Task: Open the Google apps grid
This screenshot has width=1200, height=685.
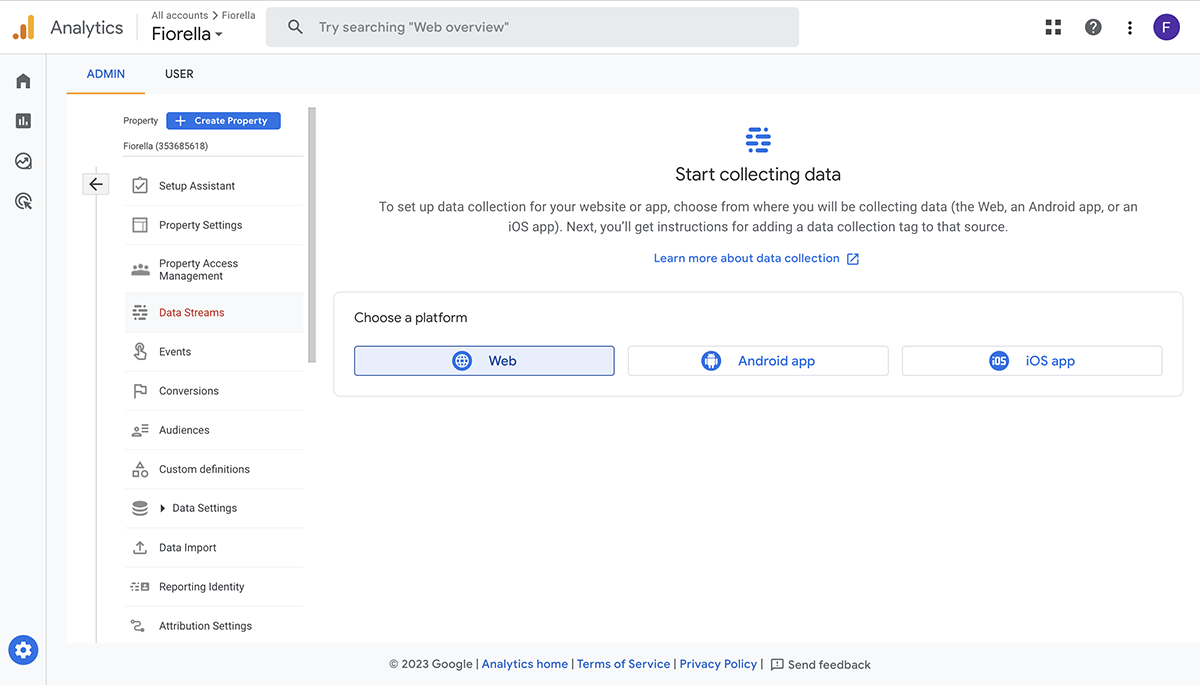Action: coord(1052,27)
